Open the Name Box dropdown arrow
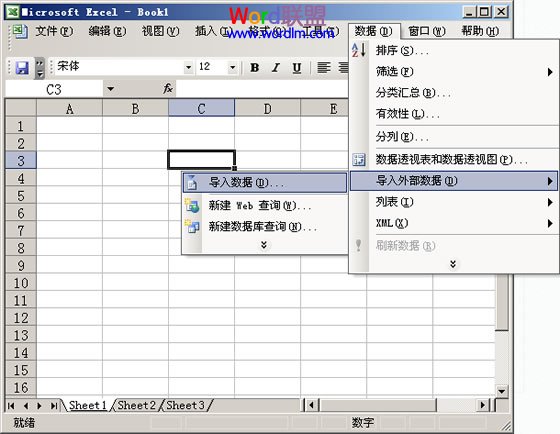560x434 pixels. tap(111, 89)
